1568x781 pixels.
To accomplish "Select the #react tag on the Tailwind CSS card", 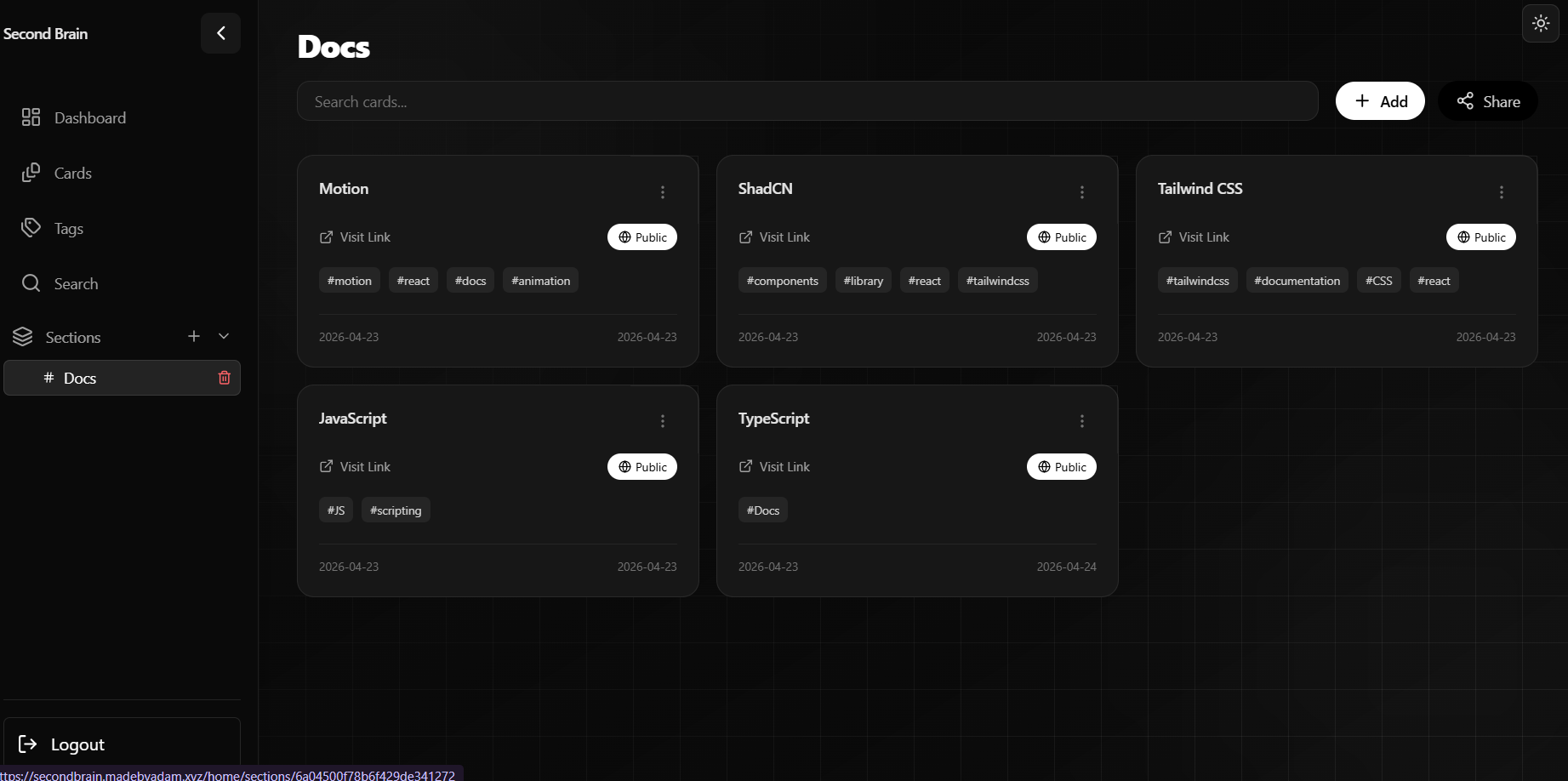I will (1434, 281).
